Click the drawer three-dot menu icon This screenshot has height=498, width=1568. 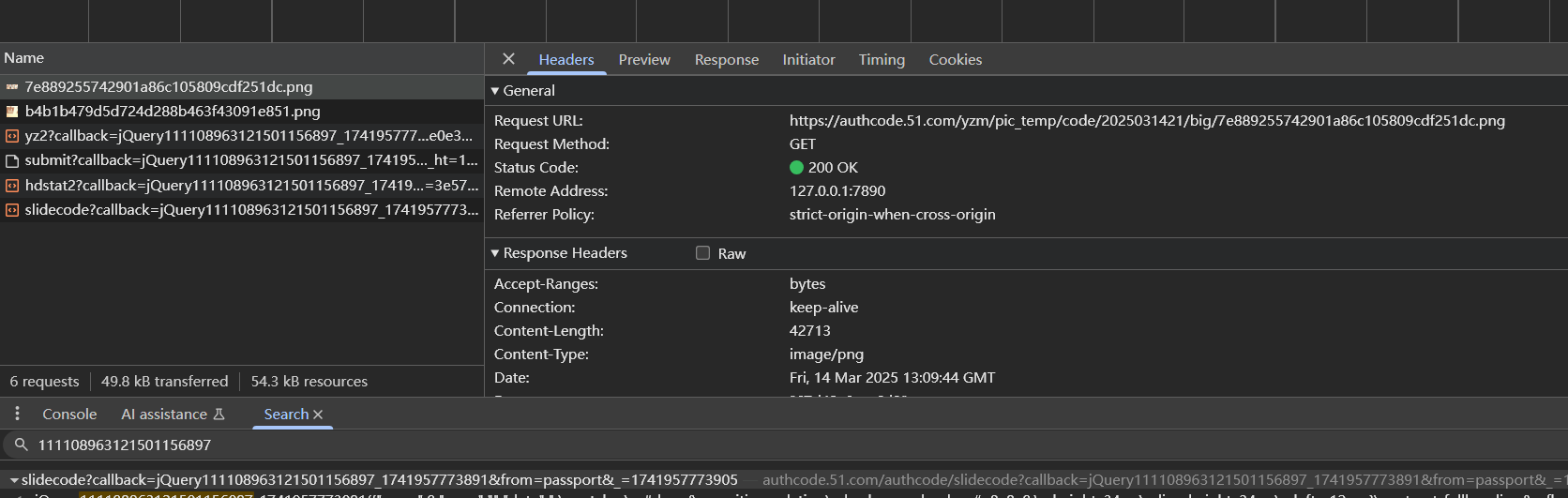tap(17, 414)
